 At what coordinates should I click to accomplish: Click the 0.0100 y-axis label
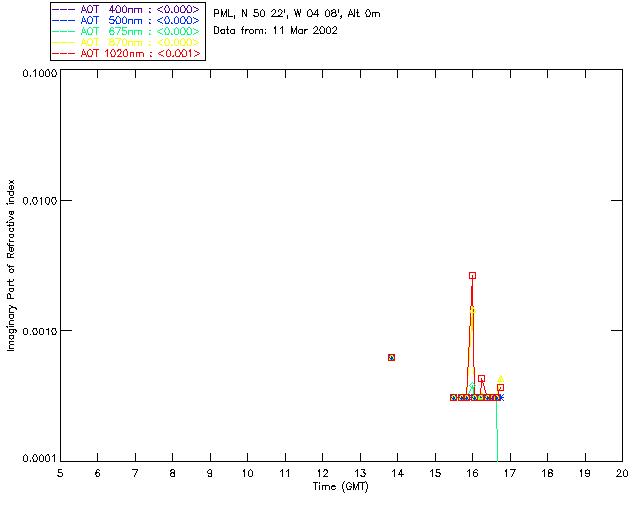[x=39, y=201]
